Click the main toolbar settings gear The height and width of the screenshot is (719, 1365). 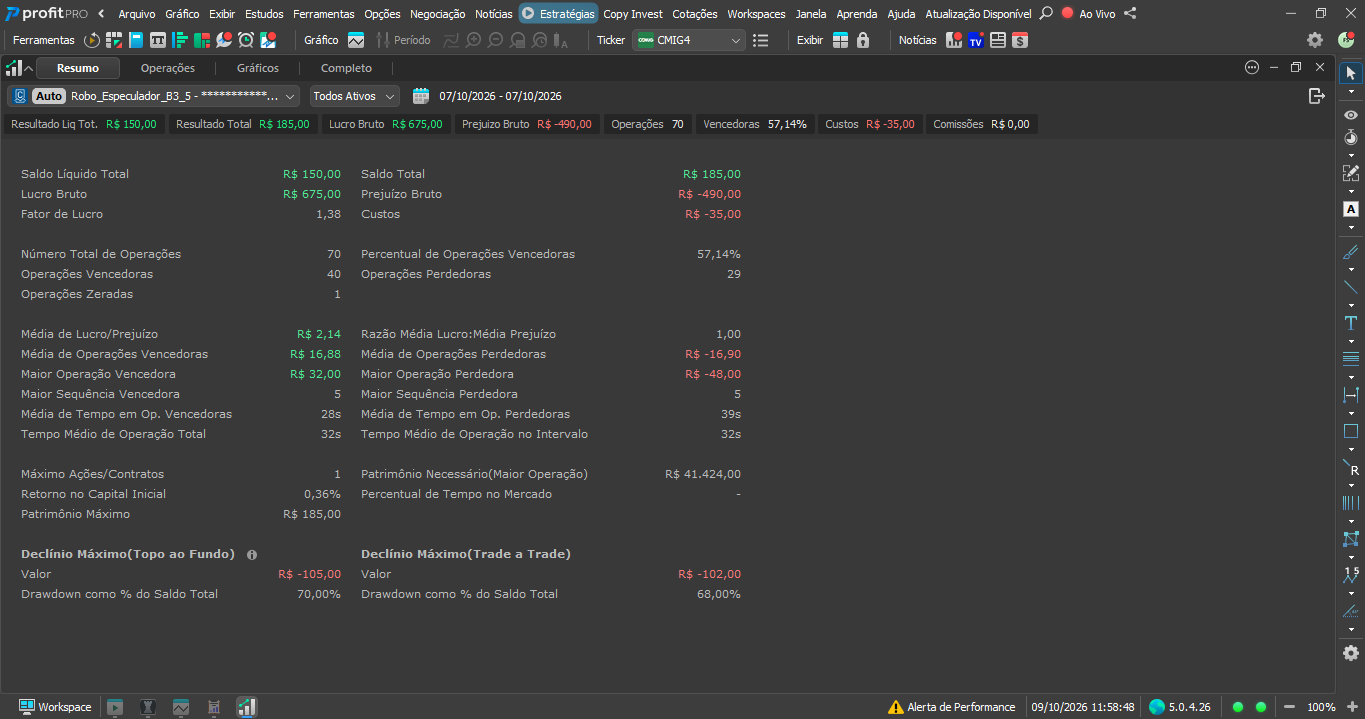click(1315, 40)
